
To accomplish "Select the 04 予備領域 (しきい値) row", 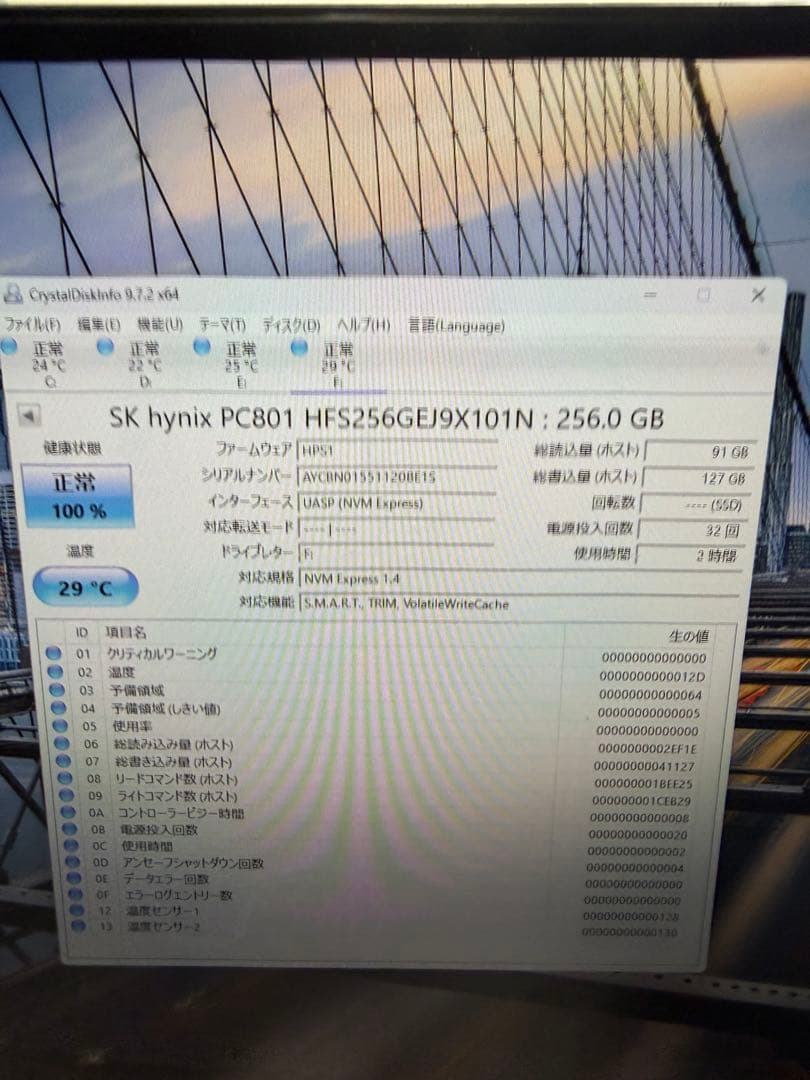I will tap(378, 709).
